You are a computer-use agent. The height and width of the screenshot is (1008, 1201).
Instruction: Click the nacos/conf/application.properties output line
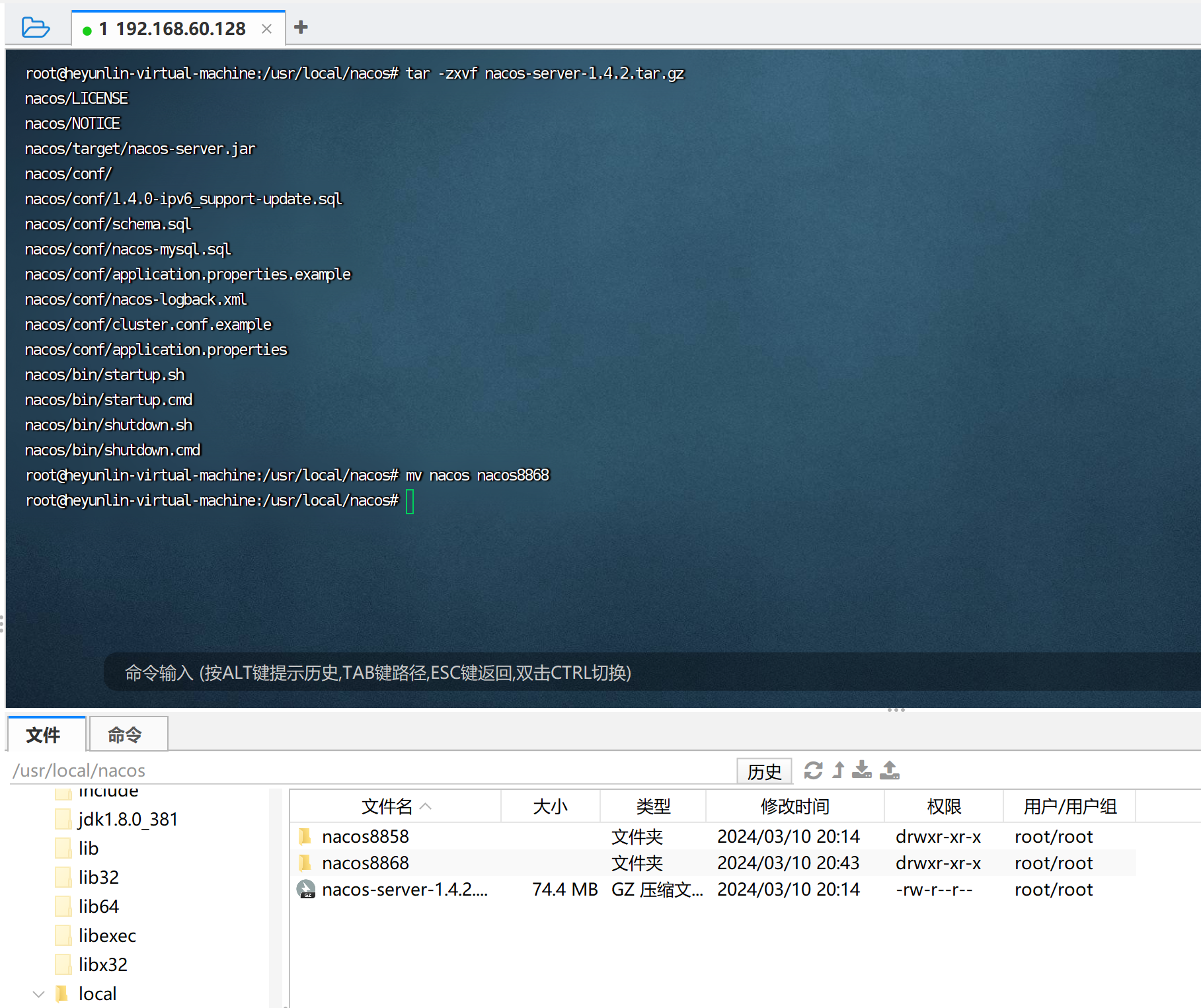pyautogui.click(x=156, y=350)
